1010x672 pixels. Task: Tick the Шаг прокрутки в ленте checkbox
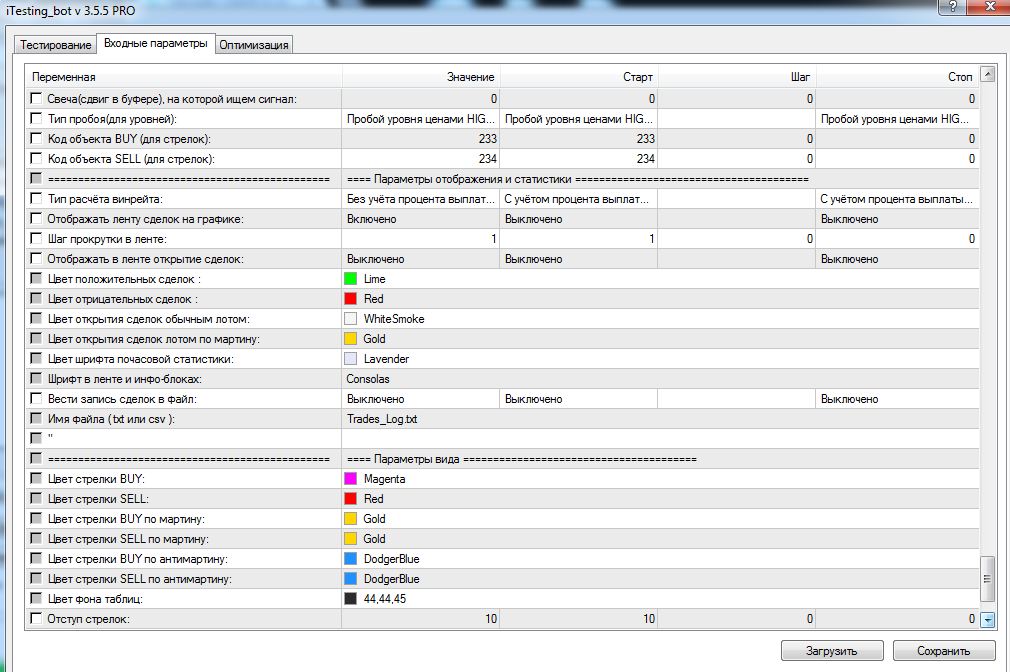pyautogui.click(x=37, y=239)
